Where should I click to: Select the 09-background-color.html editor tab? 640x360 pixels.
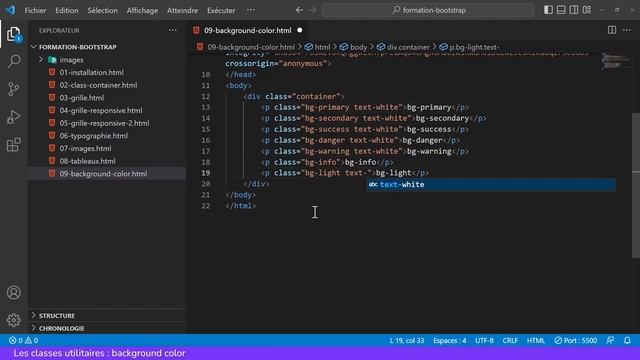pos(248,31)
